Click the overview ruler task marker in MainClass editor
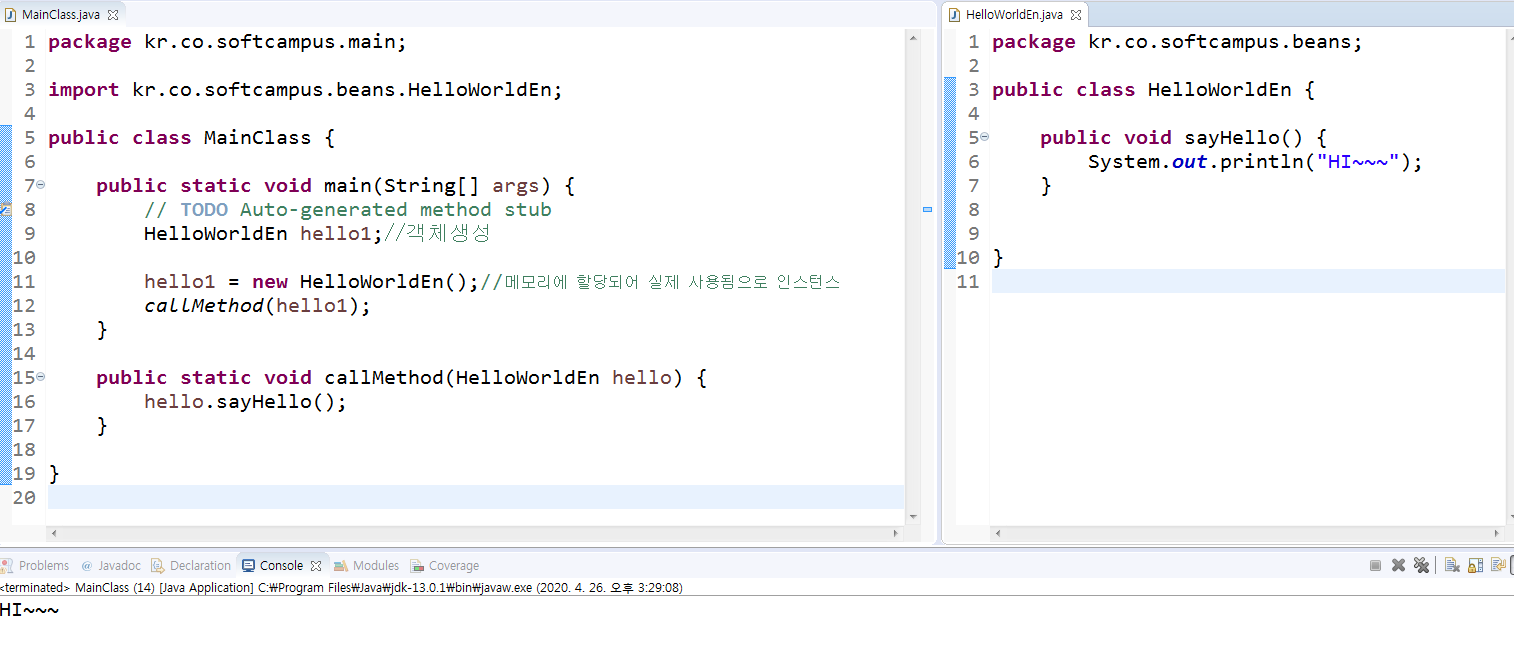 pyautogui.click(x=927, y=210)
